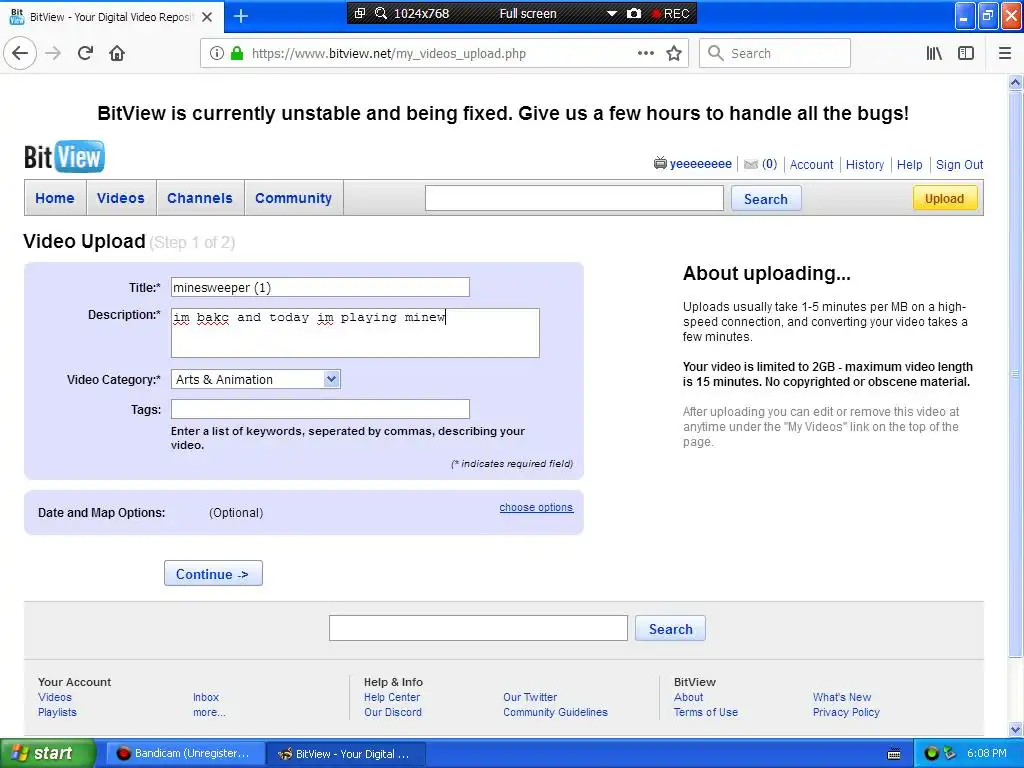Open Bandicam Full screen dropdown arrow
Screen dimensions: 1024x768
click(612, 14)
